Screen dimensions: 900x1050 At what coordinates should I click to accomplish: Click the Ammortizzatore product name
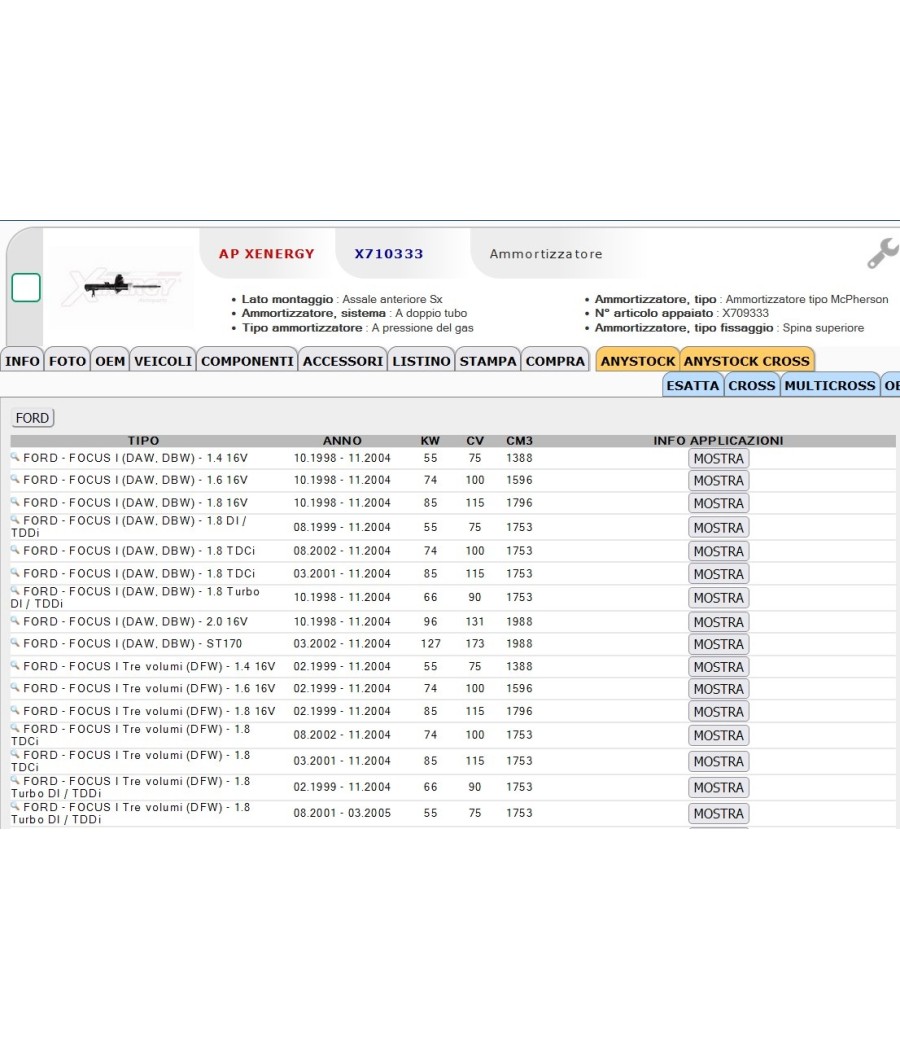pyautogui.click(x=546, y=254)
